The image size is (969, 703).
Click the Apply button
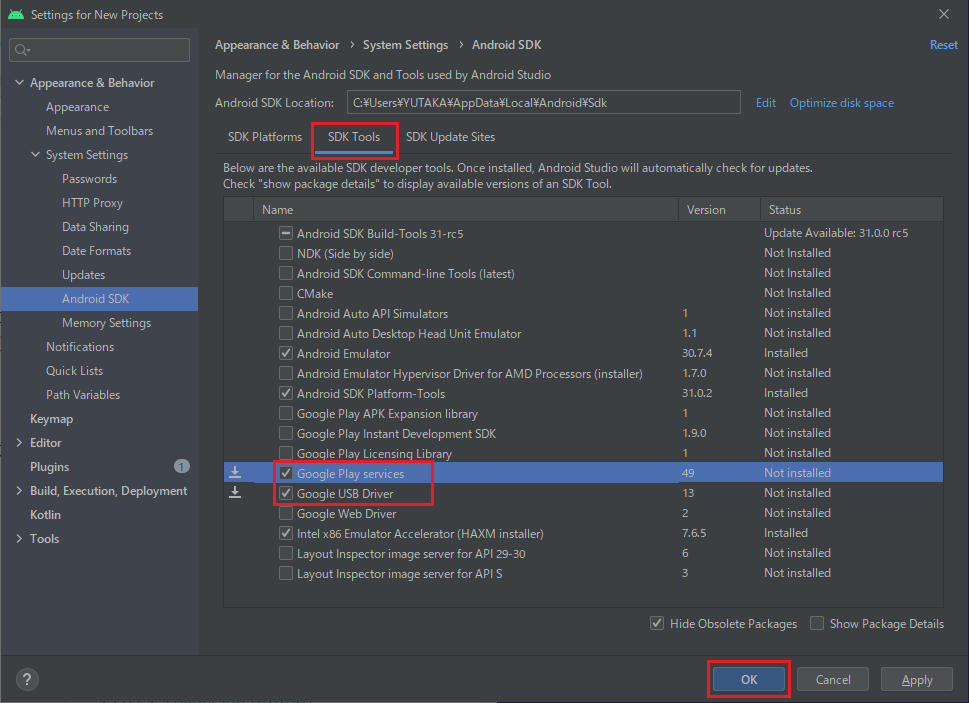917,680
